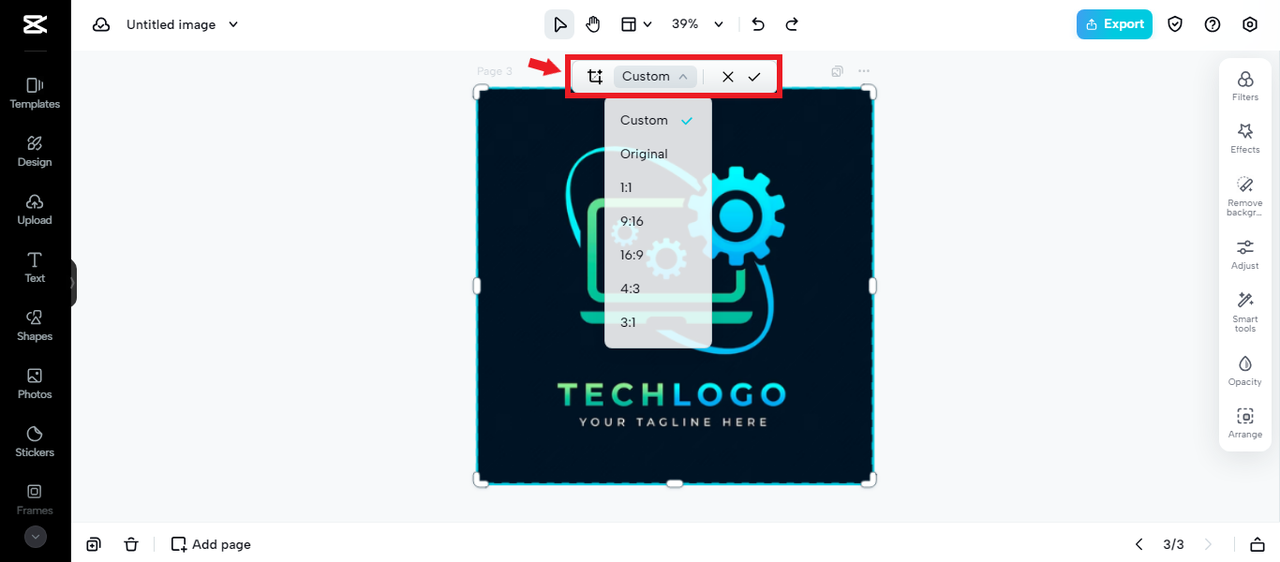Viewport: 1280px width, 562px height.
Task: Open the Stickers panel
Action: (x=35, y=441)
